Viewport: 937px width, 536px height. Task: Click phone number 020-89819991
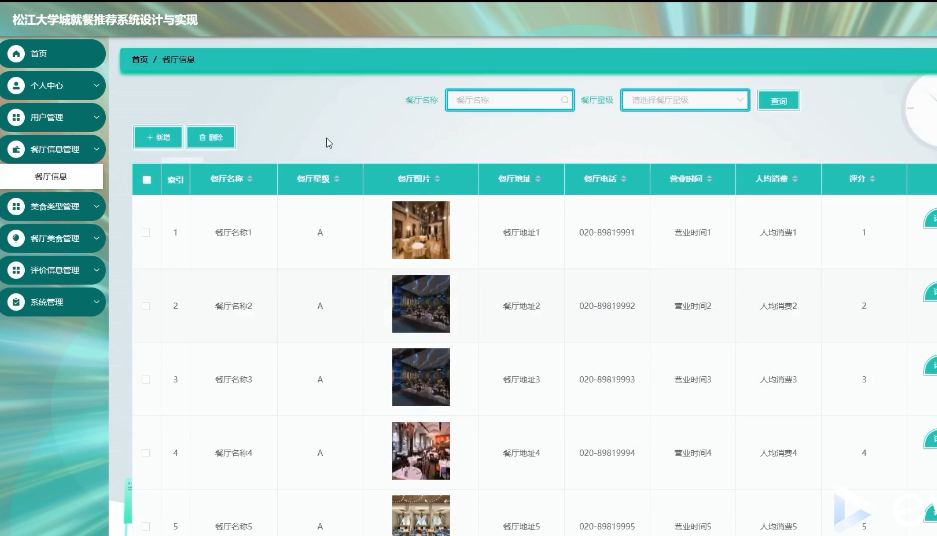607,232
